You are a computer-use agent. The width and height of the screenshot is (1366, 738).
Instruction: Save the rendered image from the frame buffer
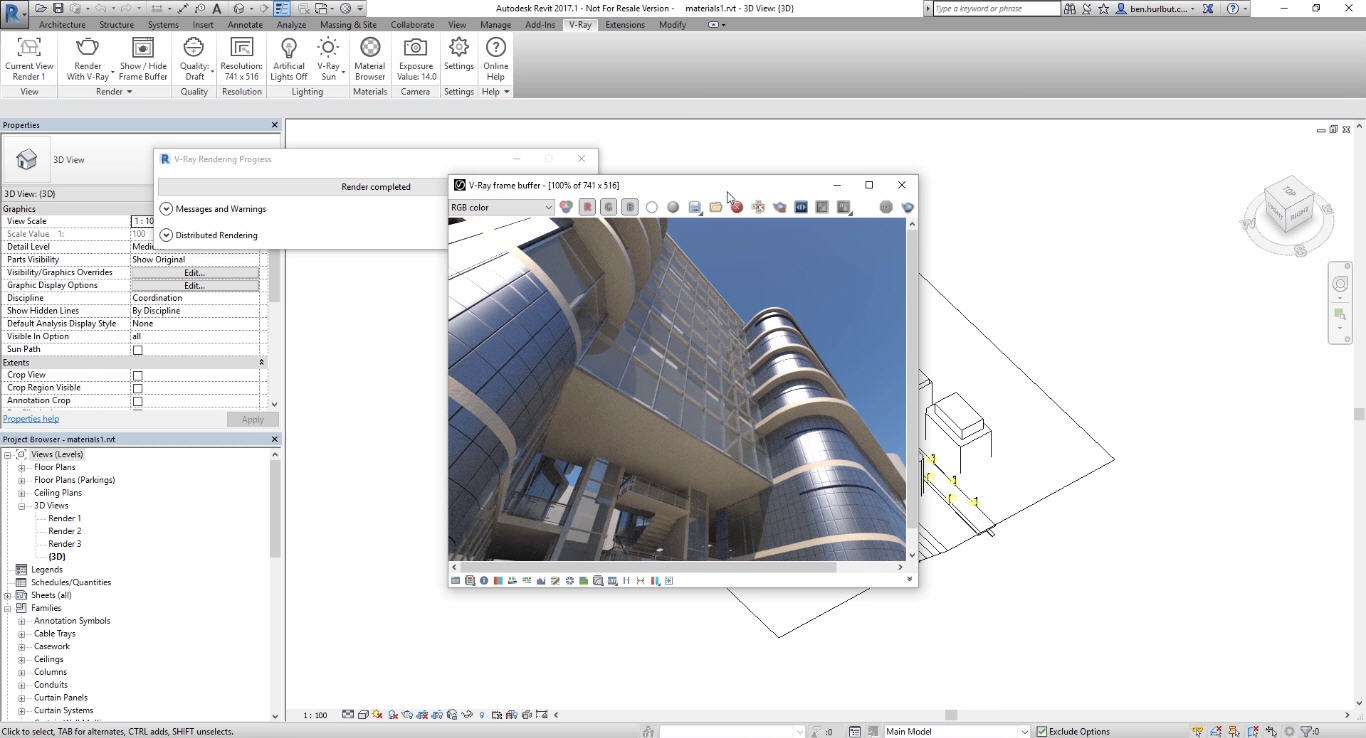tap(694, 207)
